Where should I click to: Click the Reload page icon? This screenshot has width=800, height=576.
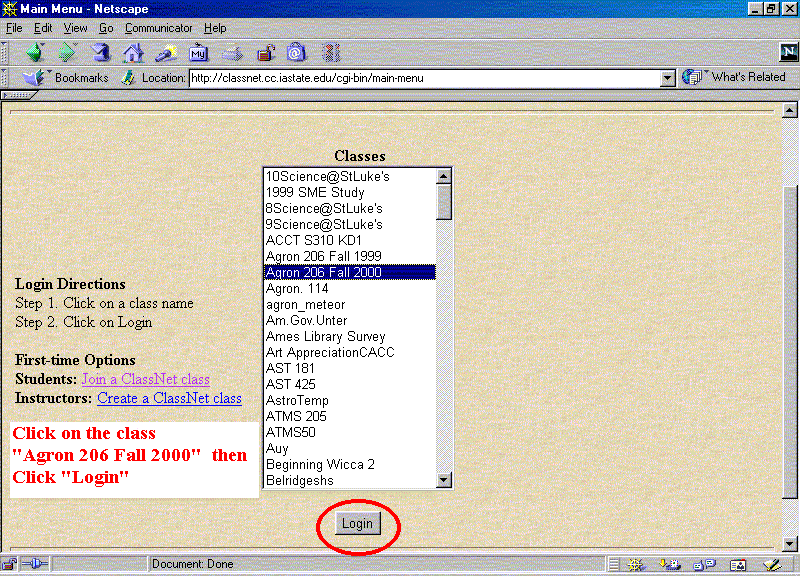point(100,52)
